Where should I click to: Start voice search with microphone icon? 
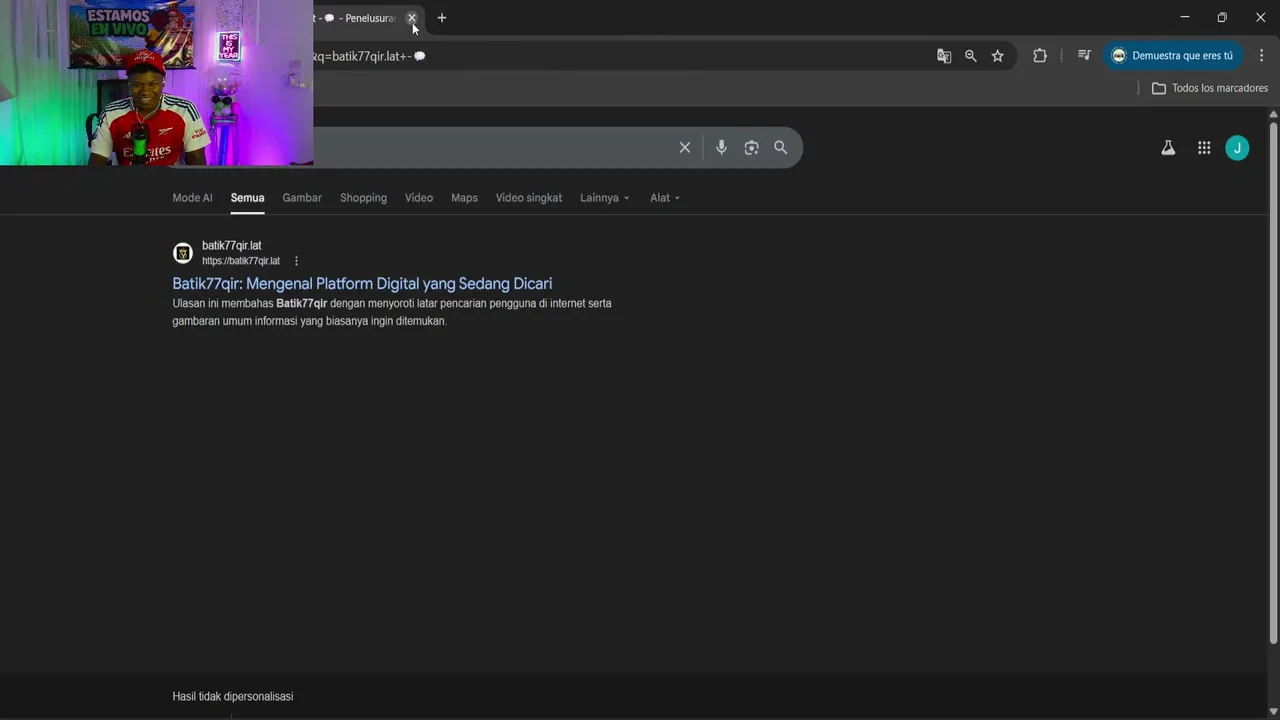click(x=722, y=148)
